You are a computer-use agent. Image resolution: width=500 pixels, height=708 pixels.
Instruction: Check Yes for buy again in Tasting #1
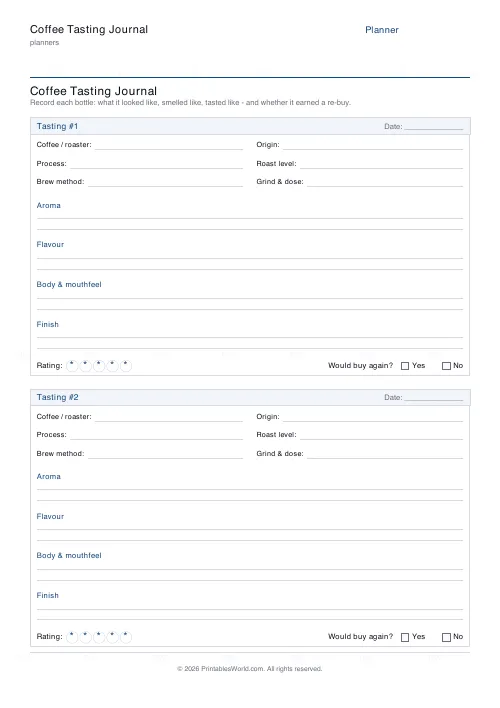point(405,366)
